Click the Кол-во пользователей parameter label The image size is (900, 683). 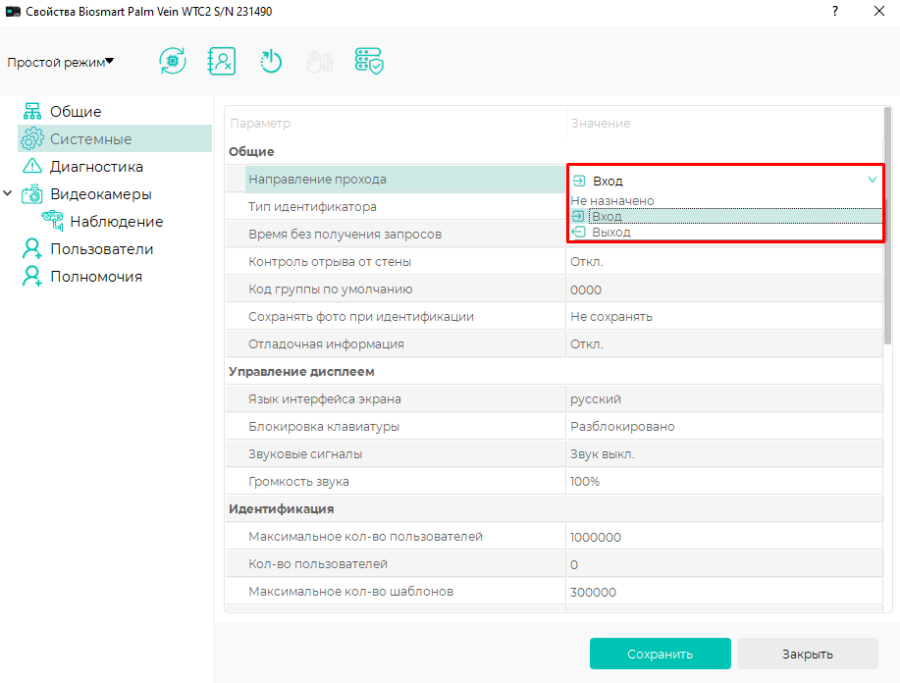click(x=318, y=564)
